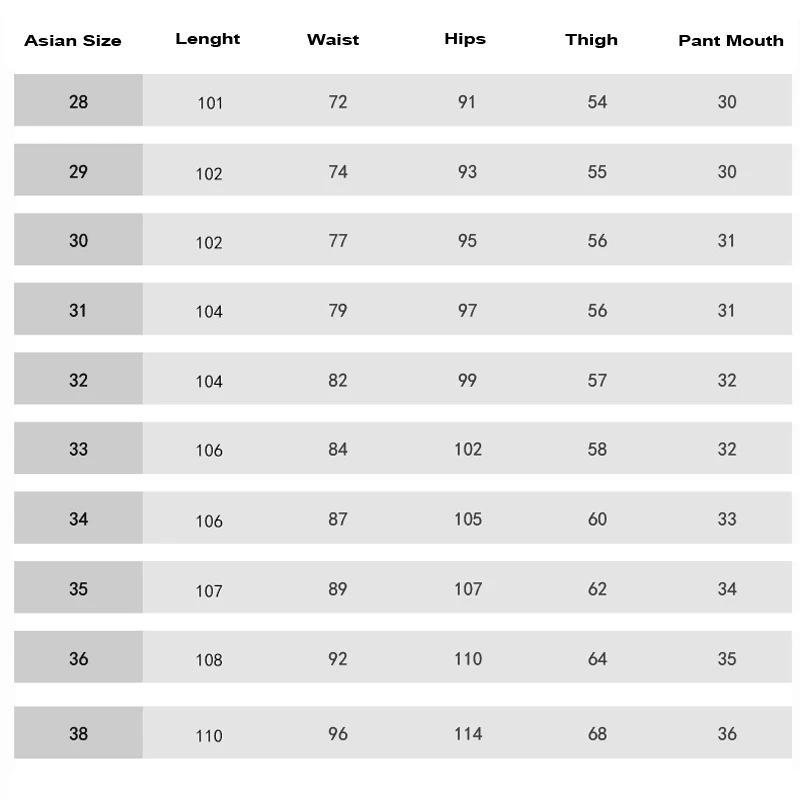This screenshot has width=800, height=800.
Task: Click the Asian Size column header
Action: pyautogui.click(x=73, y=41)
